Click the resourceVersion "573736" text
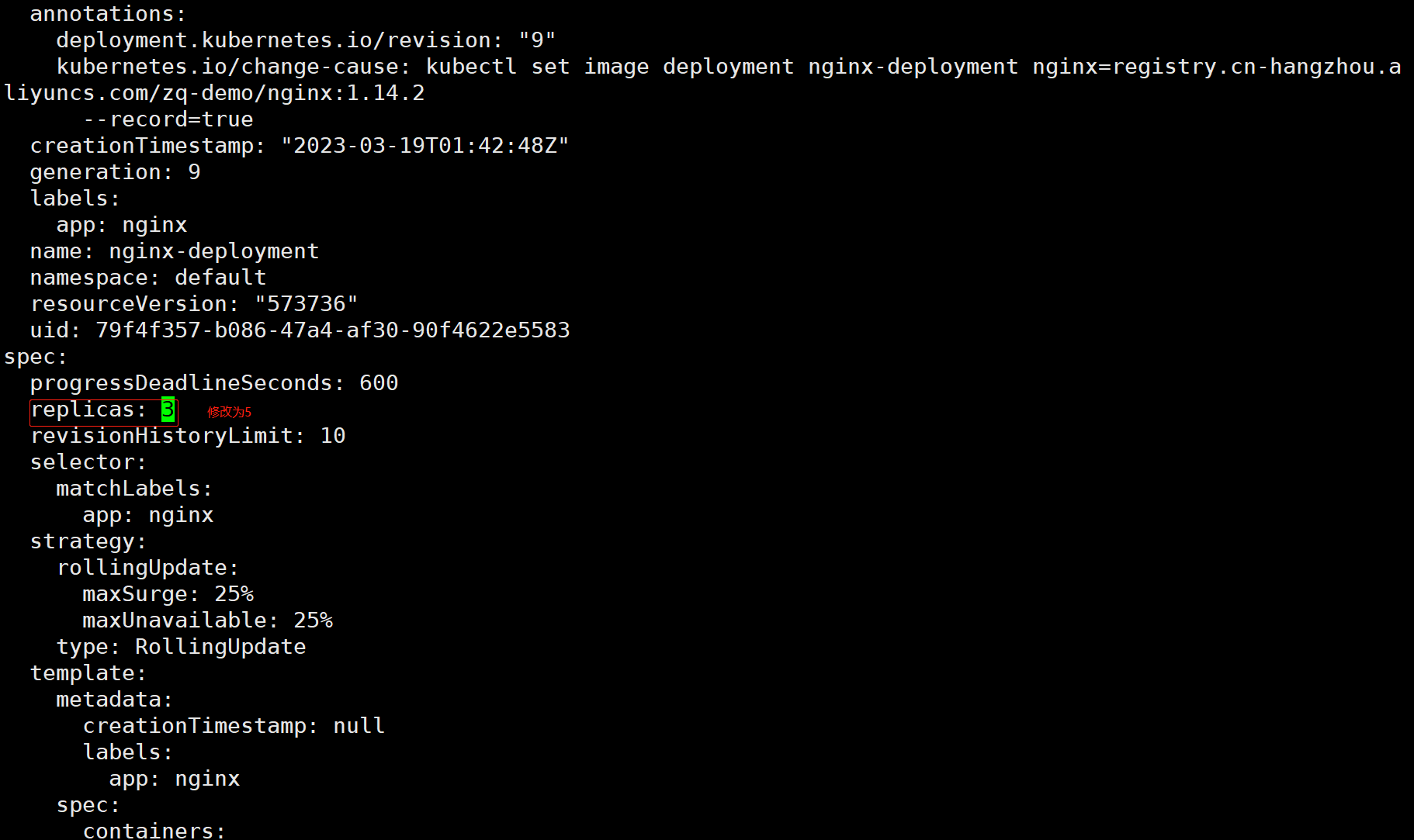 [x=307, y=304]
